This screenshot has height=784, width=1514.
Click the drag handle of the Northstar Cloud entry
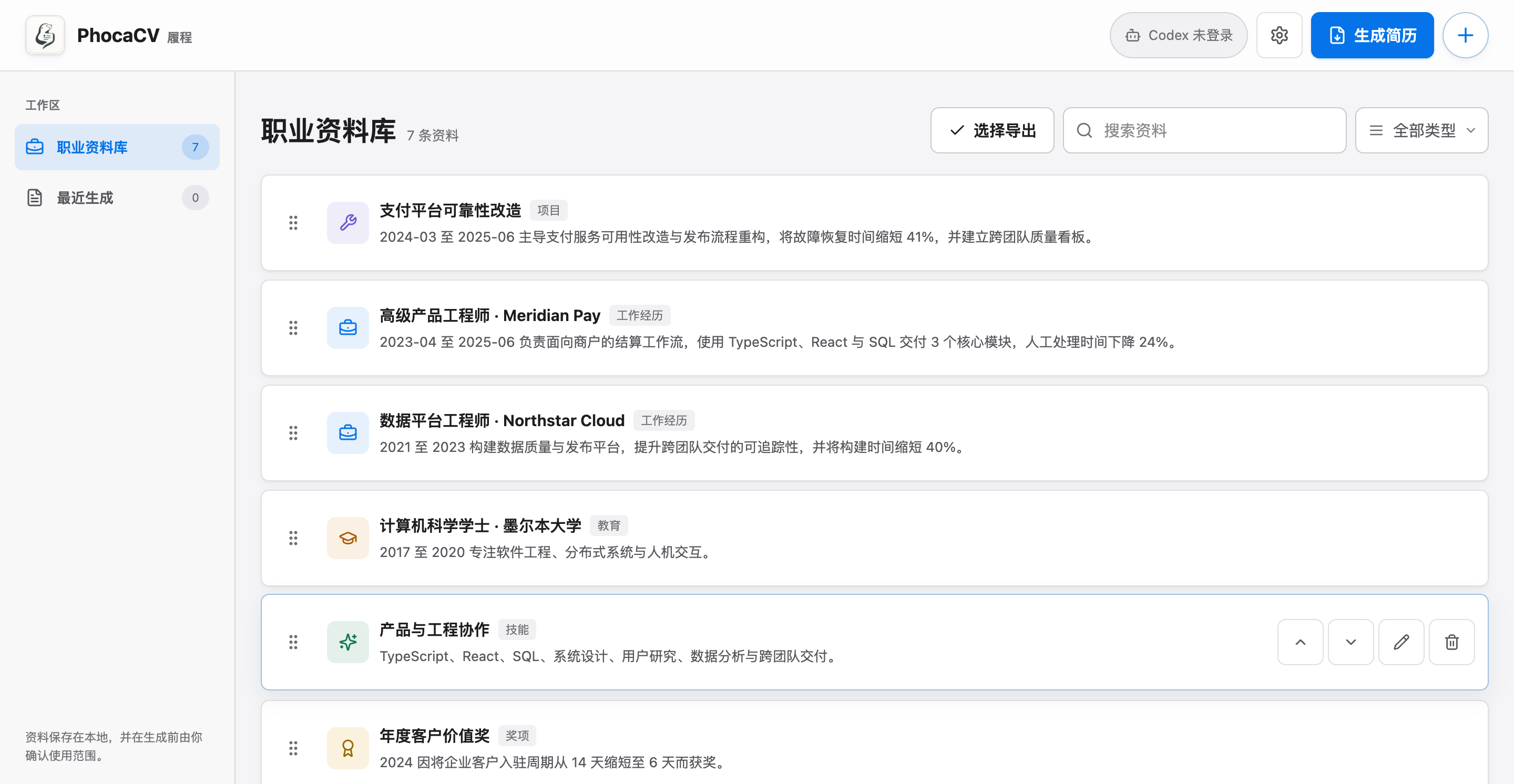(x=293, y=433)
